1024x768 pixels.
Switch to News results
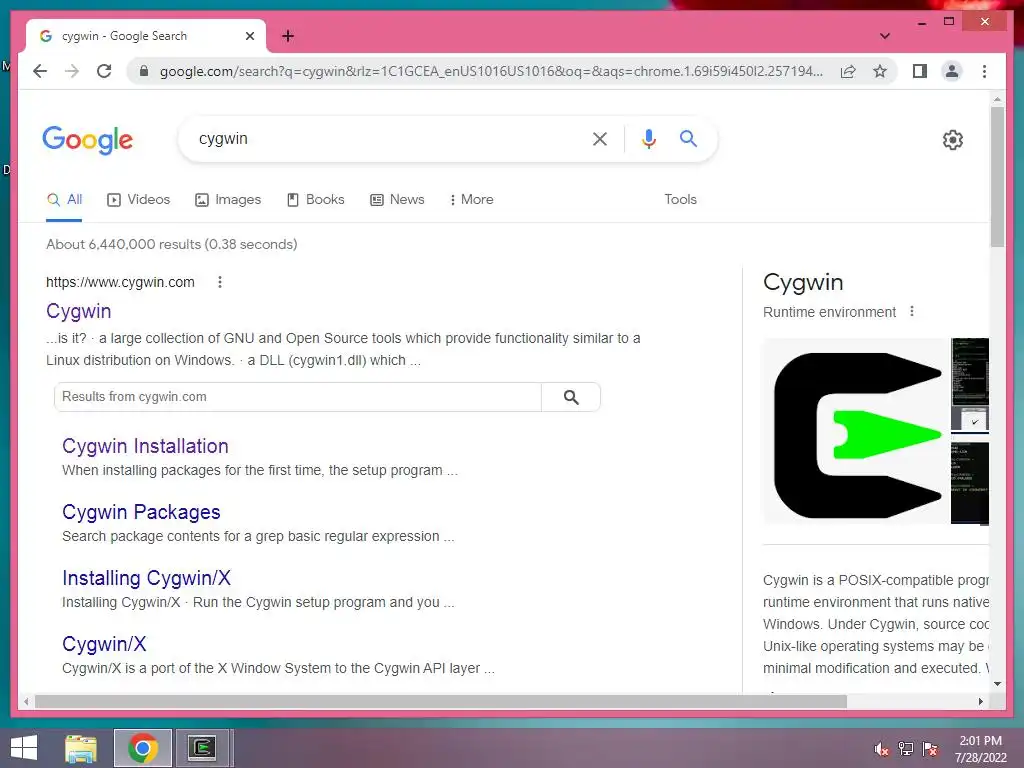pos(397,200)
